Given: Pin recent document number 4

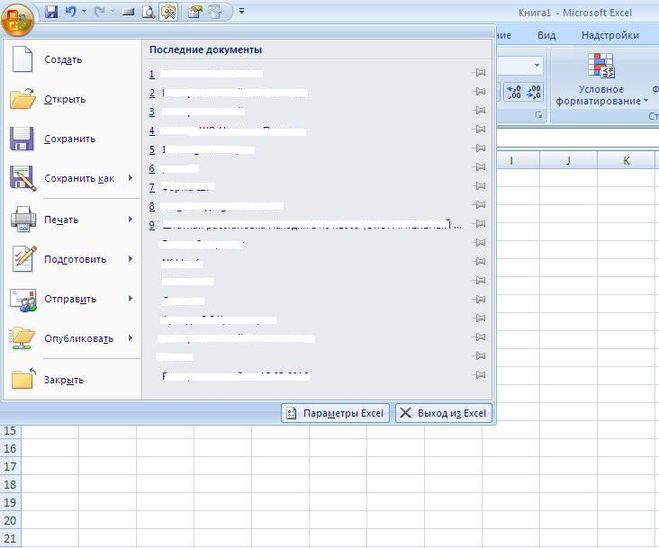Looking at the screenshot, I should coord(479,129).
